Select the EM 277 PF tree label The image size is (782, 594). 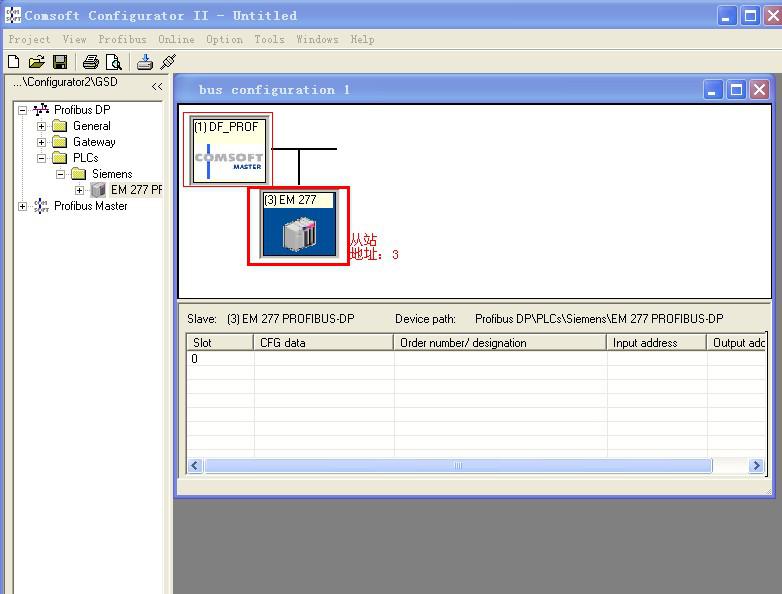[x=136, y=190]
